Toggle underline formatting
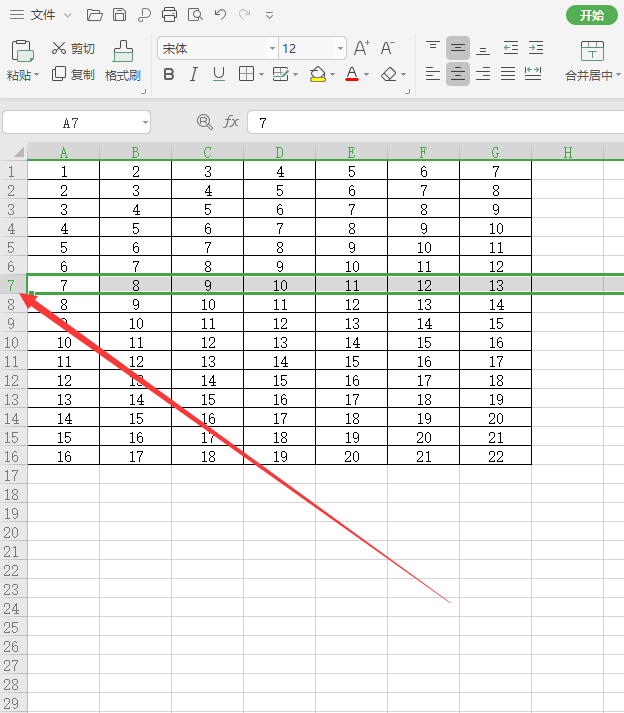 point(218,74)
